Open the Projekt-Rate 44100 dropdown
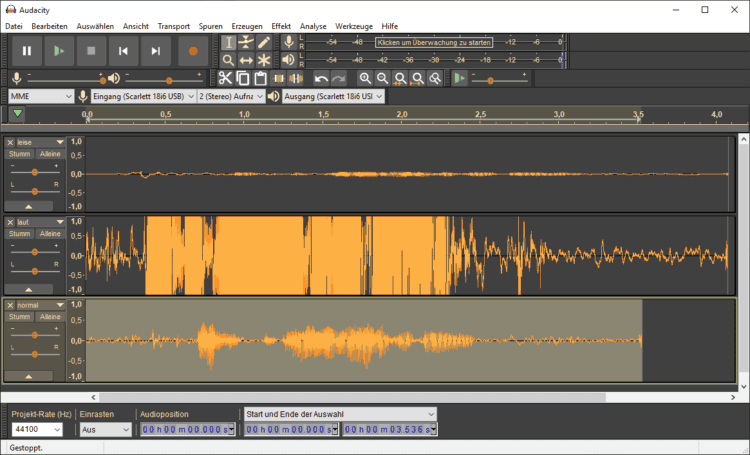 (37, 429)
